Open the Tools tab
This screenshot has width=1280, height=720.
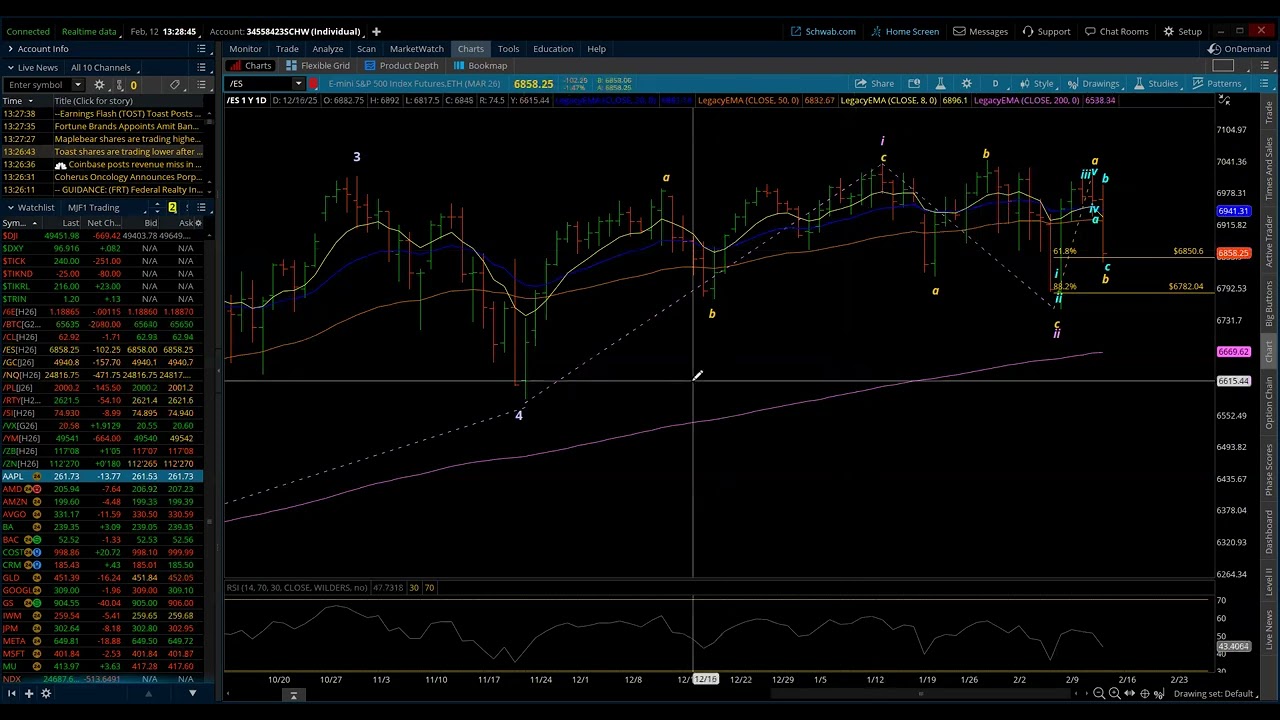click(508, 49)
